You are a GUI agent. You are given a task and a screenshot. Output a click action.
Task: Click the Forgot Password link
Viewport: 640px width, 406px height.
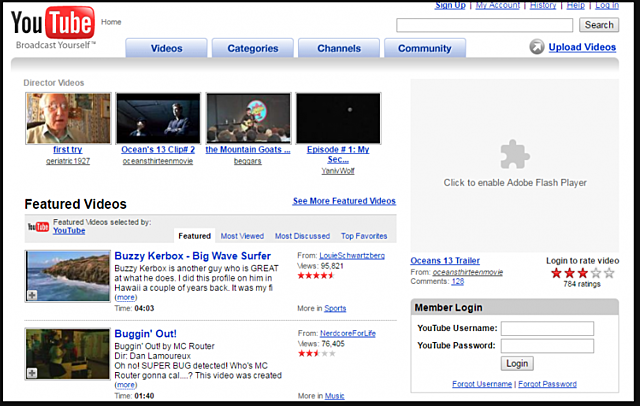click(547, 384)
